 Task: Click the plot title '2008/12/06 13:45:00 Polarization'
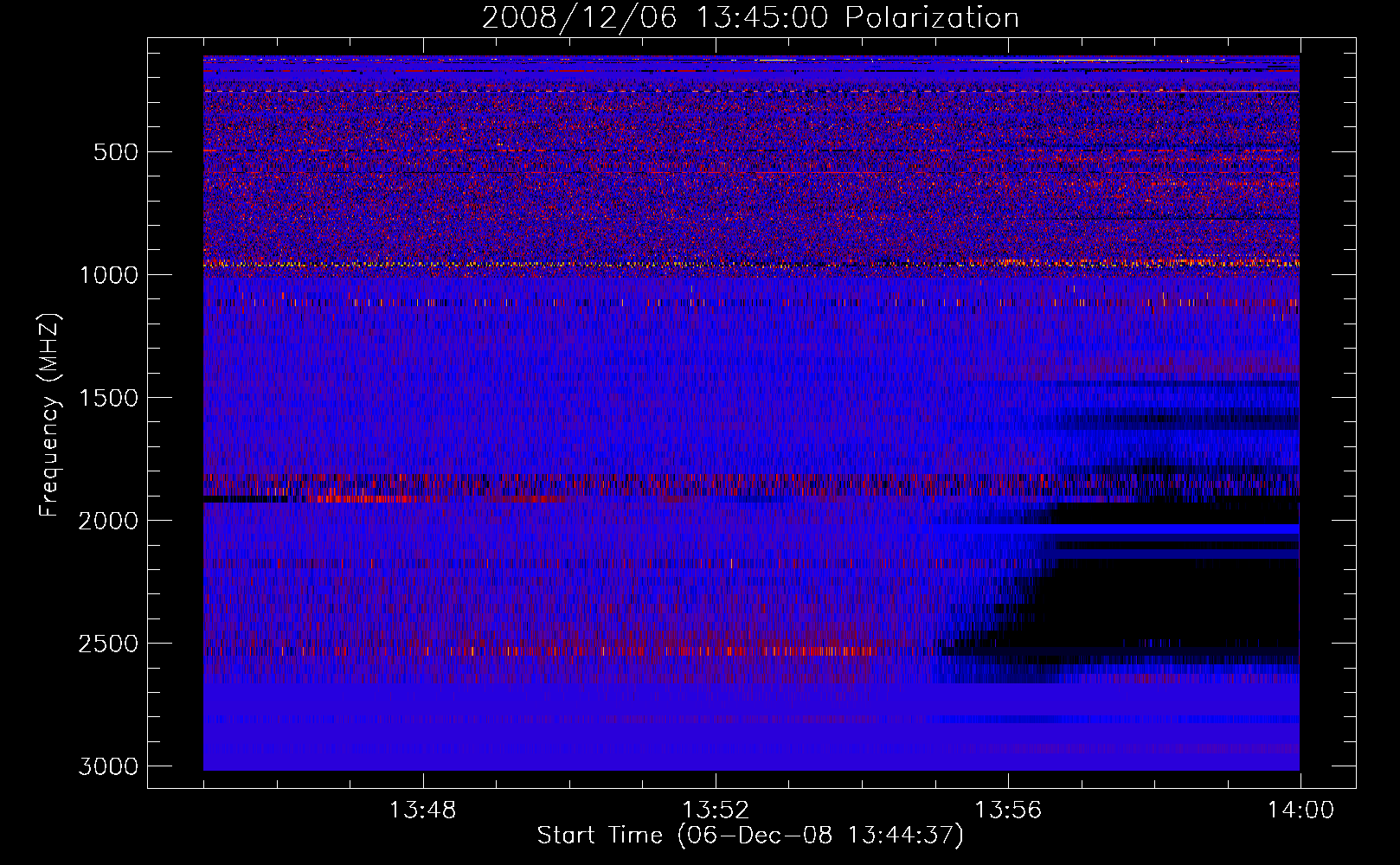[750, 18]
